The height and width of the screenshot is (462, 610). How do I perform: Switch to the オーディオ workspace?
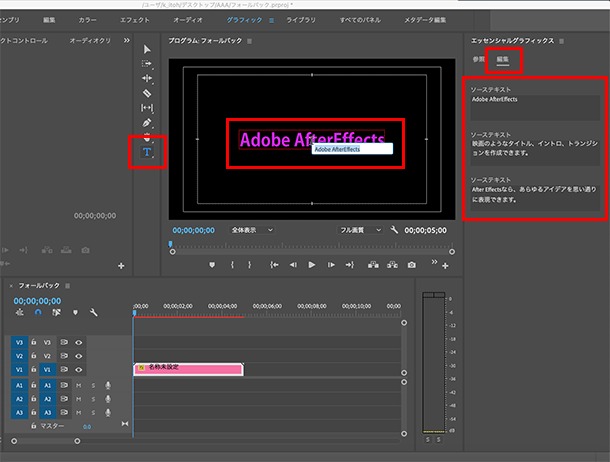pos(188,20)
